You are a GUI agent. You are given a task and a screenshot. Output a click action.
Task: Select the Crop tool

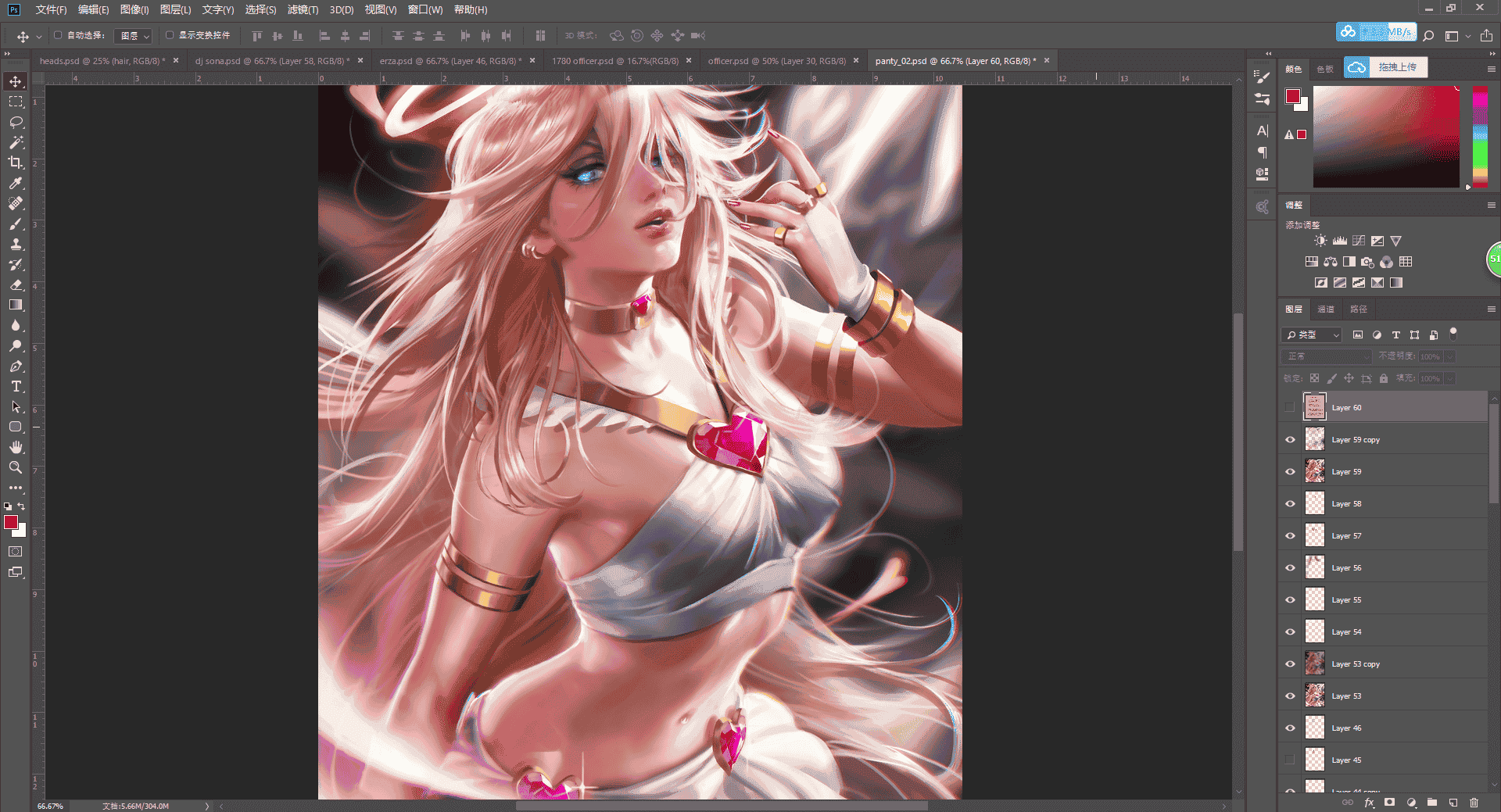coord(16,163)
